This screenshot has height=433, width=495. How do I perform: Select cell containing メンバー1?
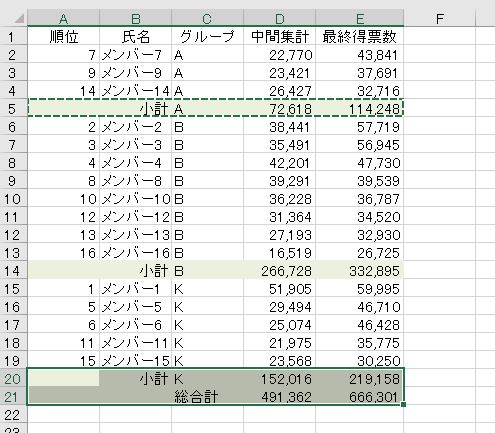[x=135, y=289]
